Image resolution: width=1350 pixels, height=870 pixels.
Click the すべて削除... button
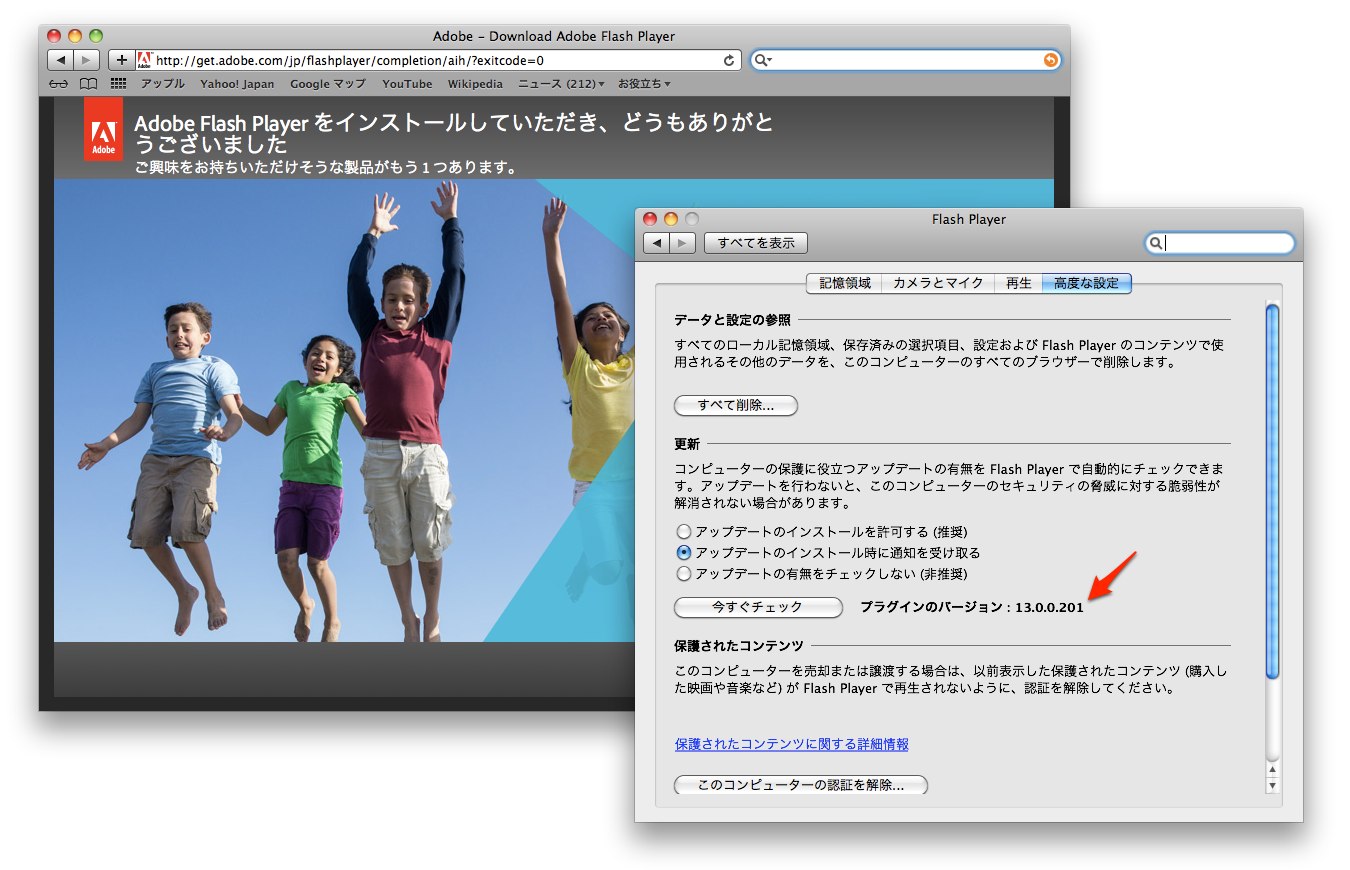click(736, 406)
